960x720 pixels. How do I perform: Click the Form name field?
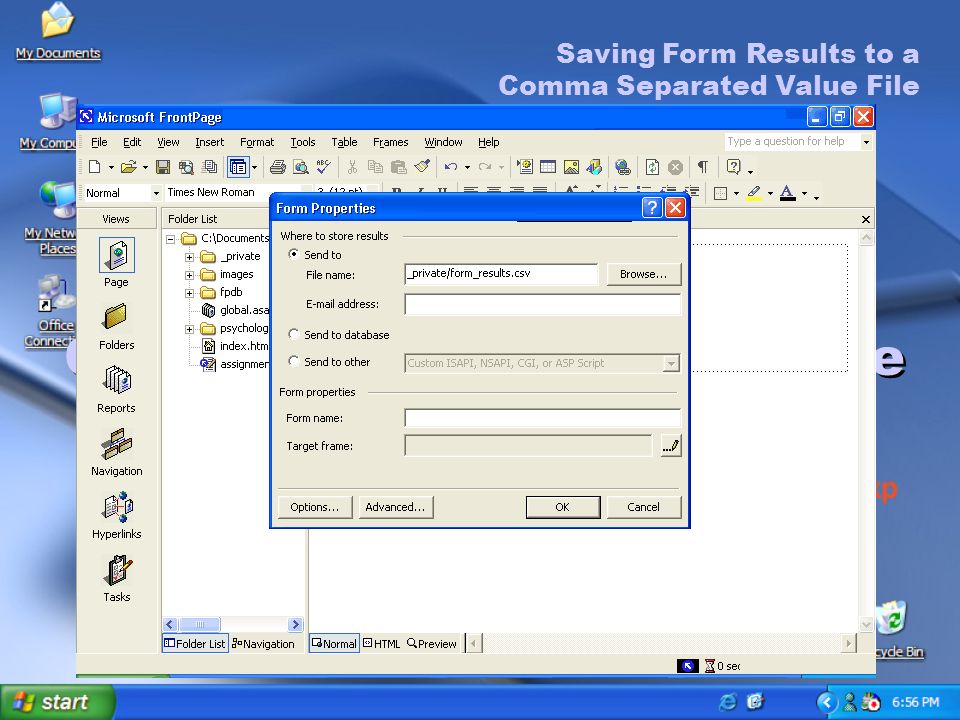542,418
